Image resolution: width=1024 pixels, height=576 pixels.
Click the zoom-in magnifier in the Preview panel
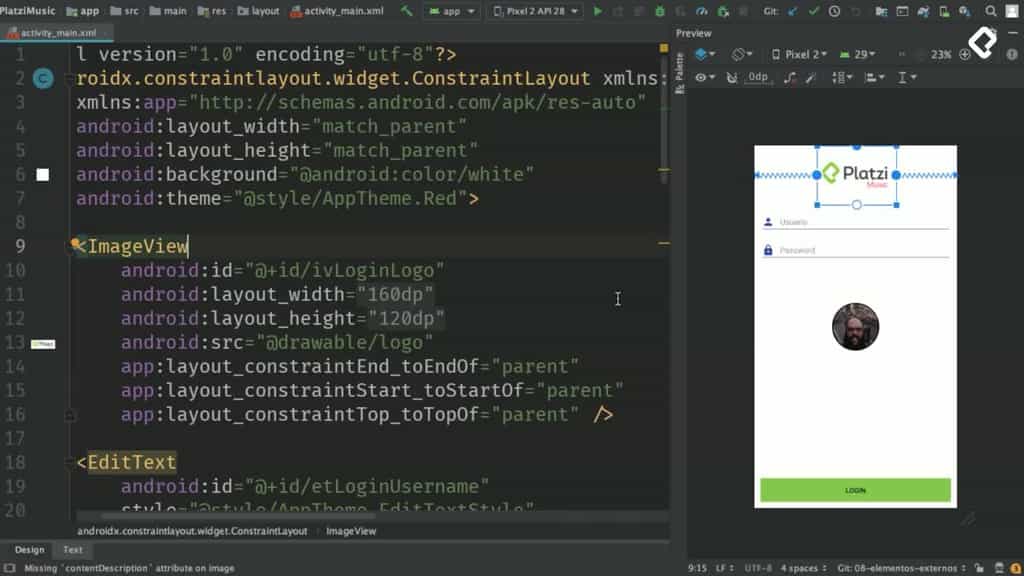[x=963, y=54]
